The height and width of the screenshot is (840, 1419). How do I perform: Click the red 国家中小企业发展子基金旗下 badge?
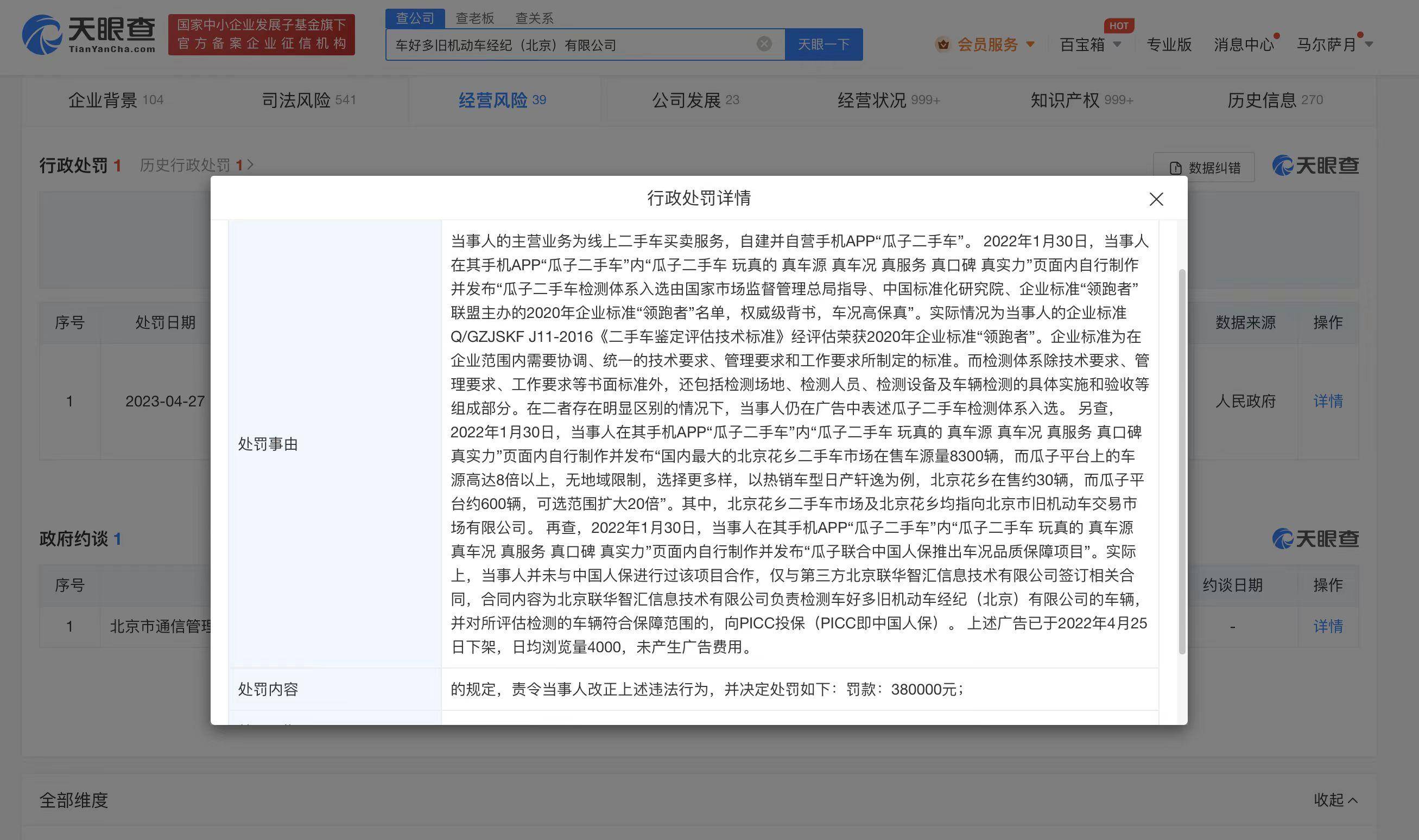coord(262,35)
